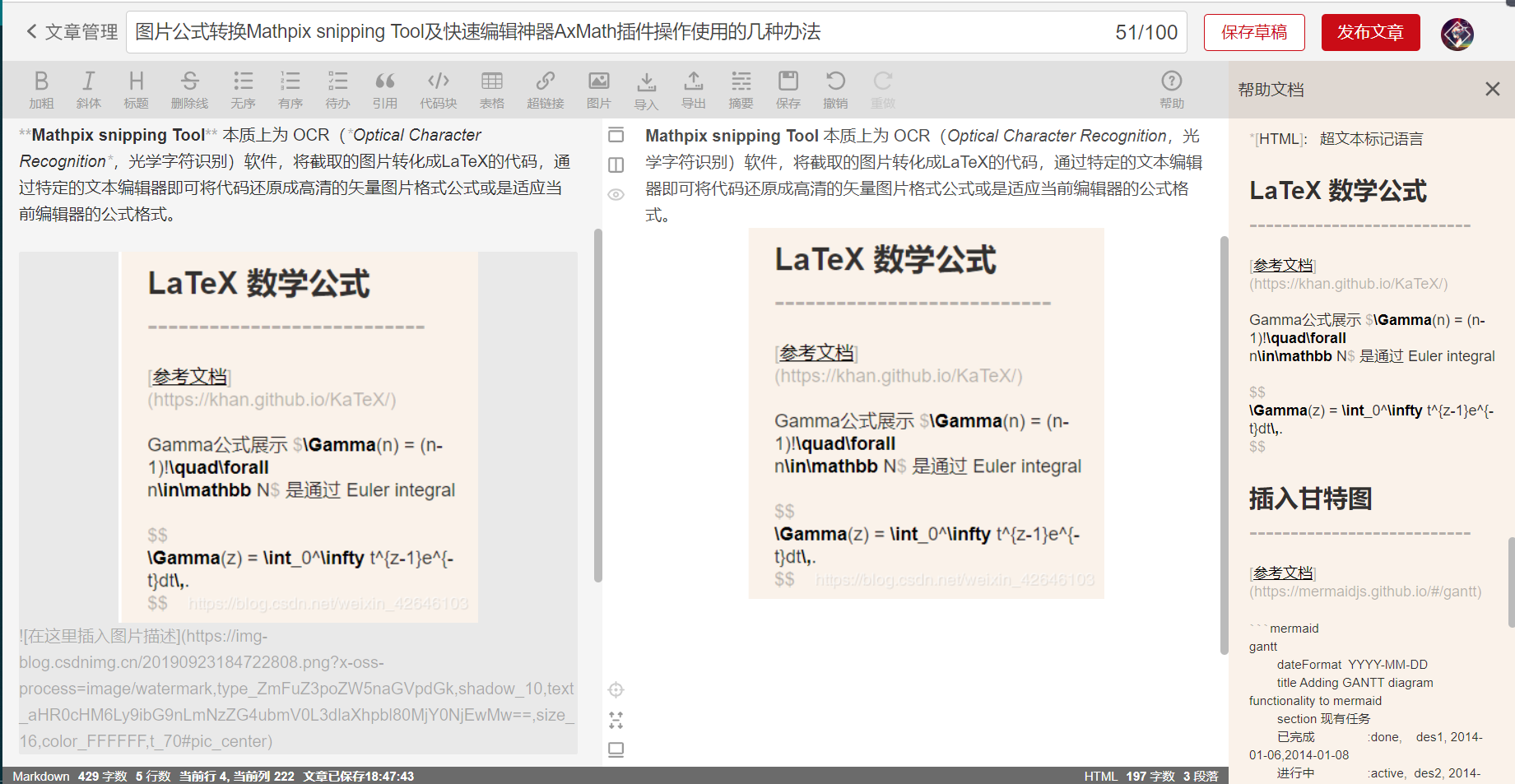
Task: Click the 51/100 title character counter
Action: click(x=1146, y=32)
